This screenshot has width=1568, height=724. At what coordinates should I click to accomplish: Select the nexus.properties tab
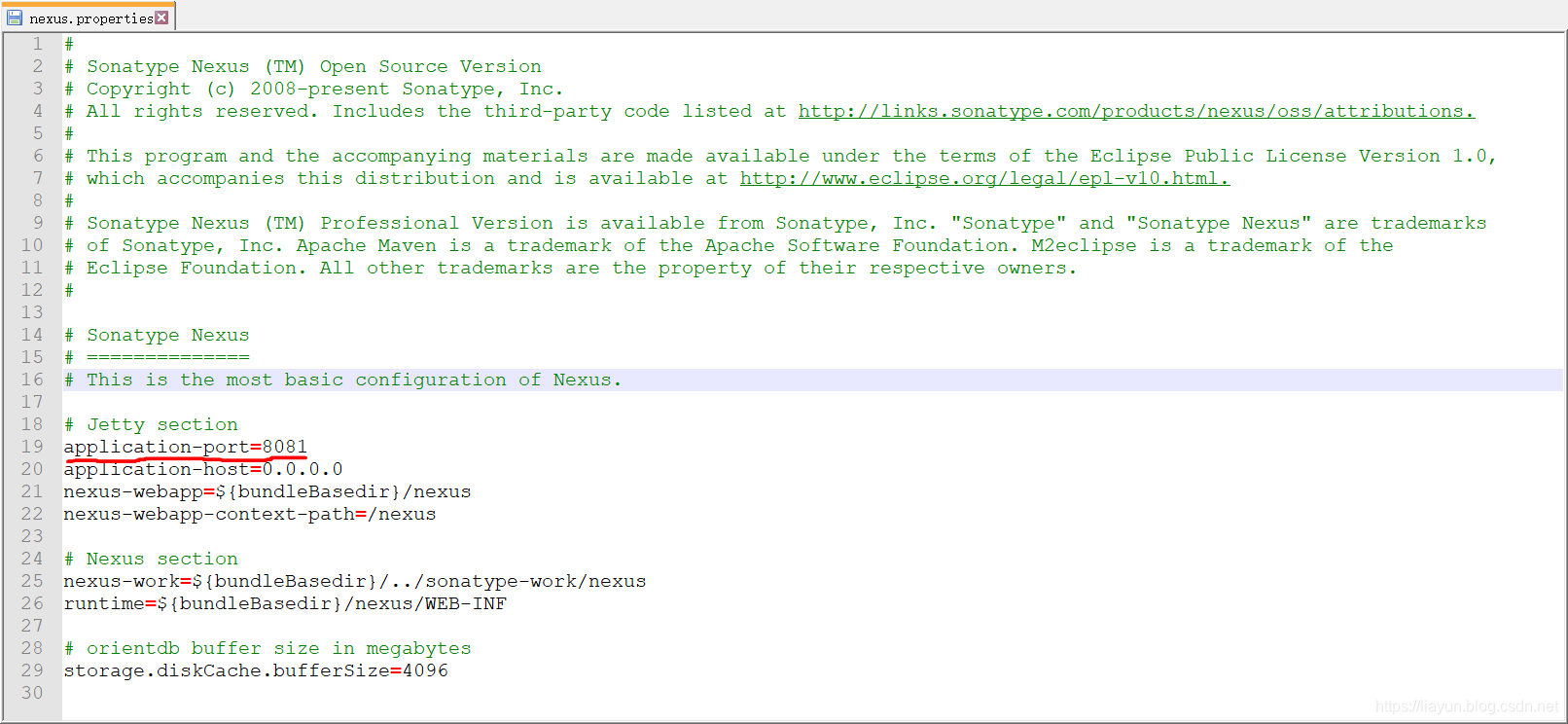point(89,18)
